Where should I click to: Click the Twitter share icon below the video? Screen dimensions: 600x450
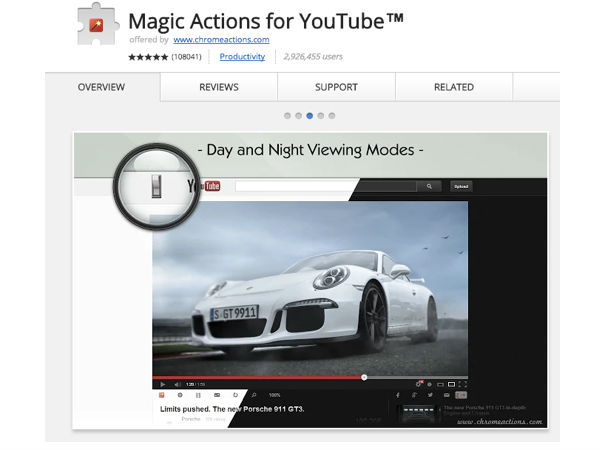click(430, 395)
